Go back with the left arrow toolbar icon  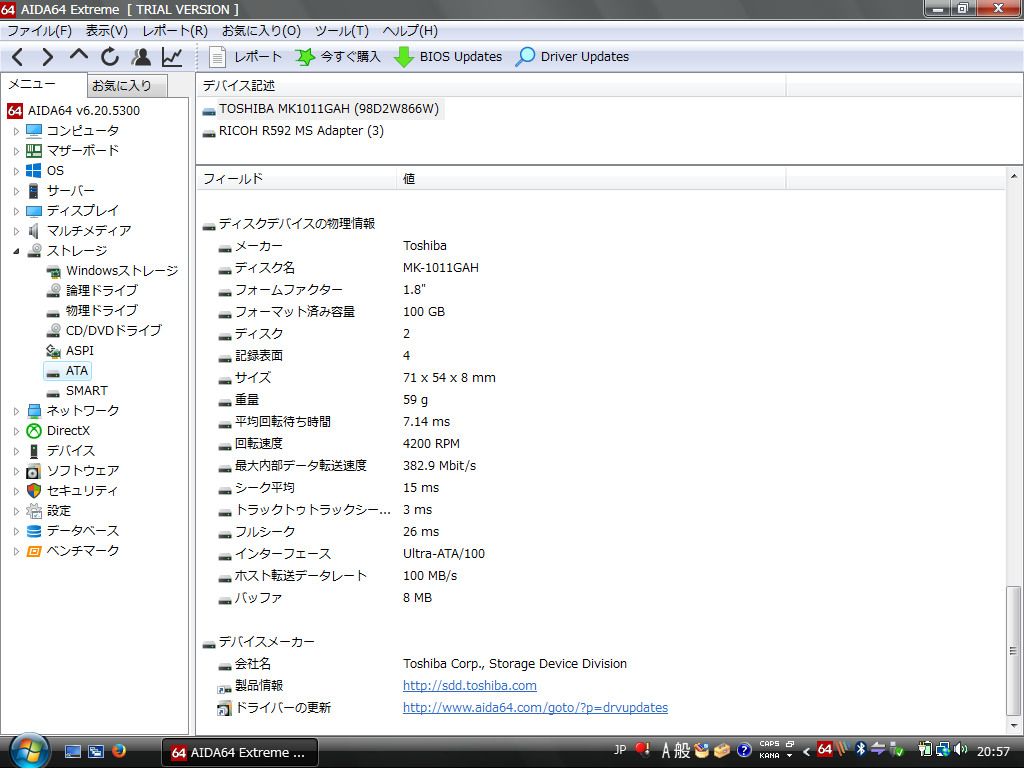click(x=18, y=57)
